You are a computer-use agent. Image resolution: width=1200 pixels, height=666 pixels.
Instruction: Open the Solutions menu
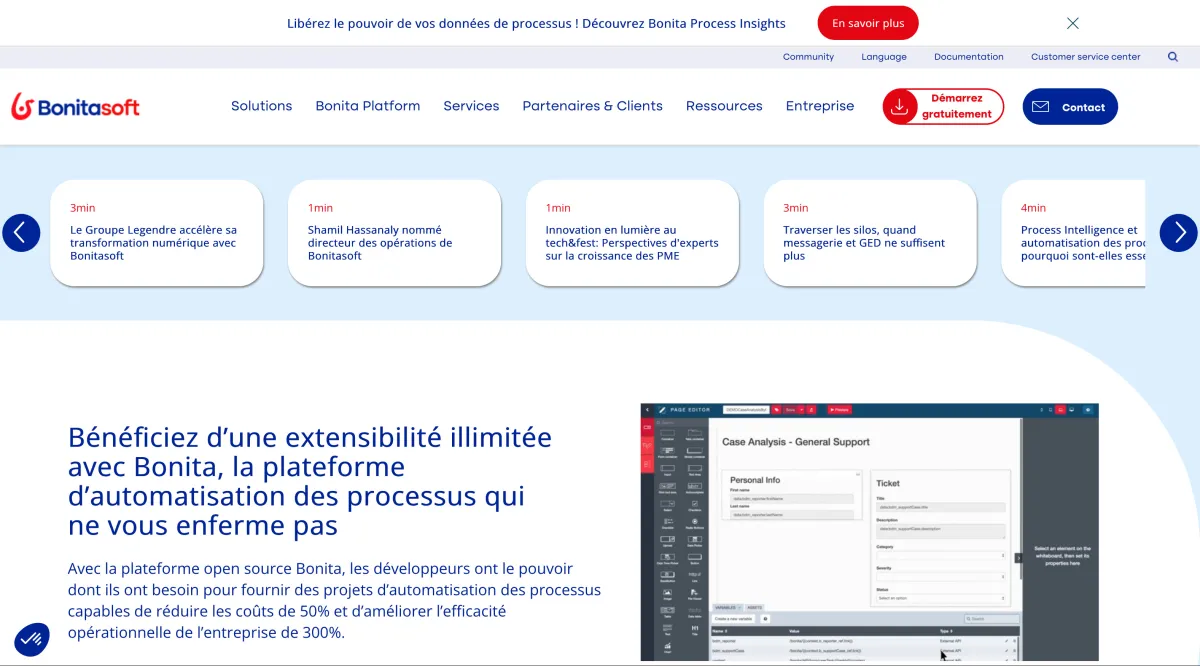(262, 106)
